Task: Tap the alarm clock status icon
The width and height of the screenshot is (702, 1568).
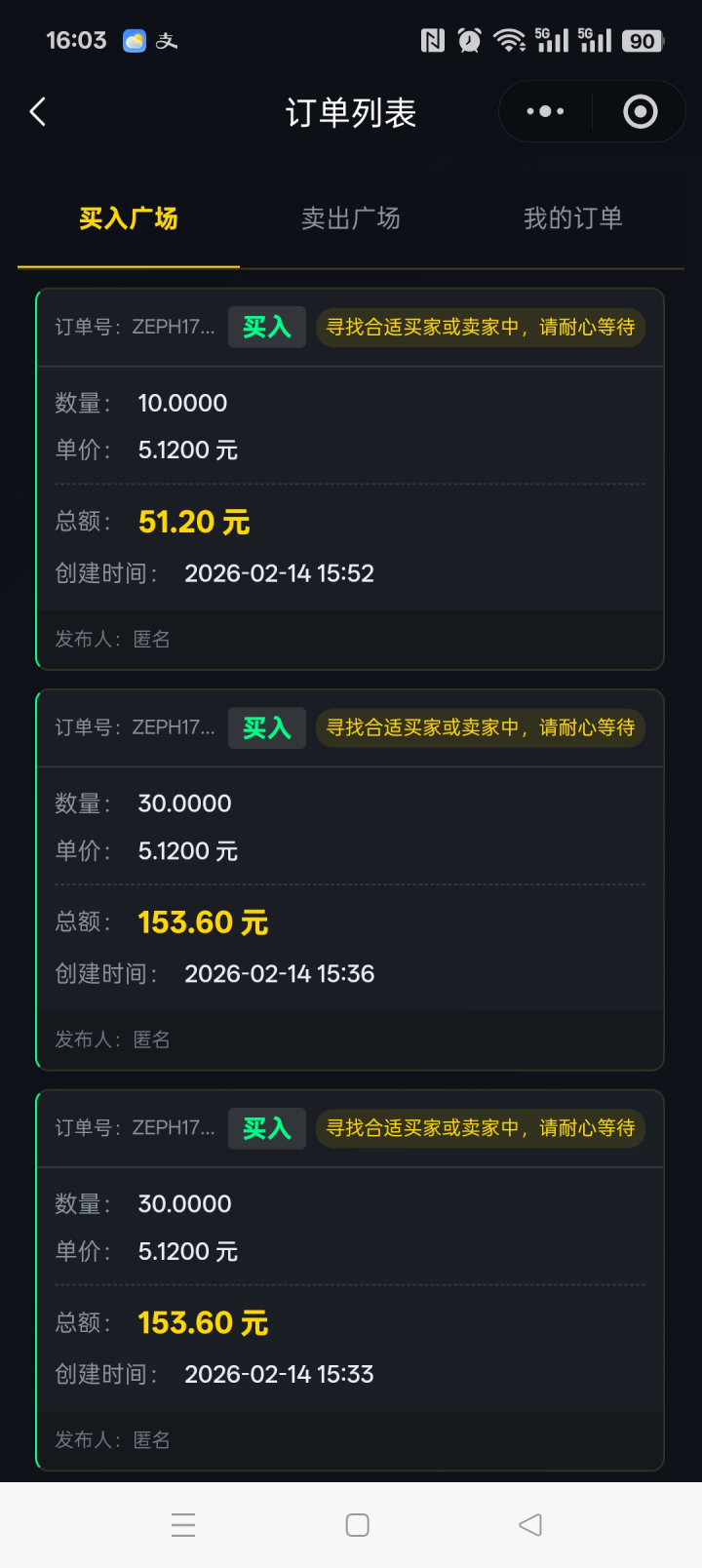Action: click(x=470, y=40)
